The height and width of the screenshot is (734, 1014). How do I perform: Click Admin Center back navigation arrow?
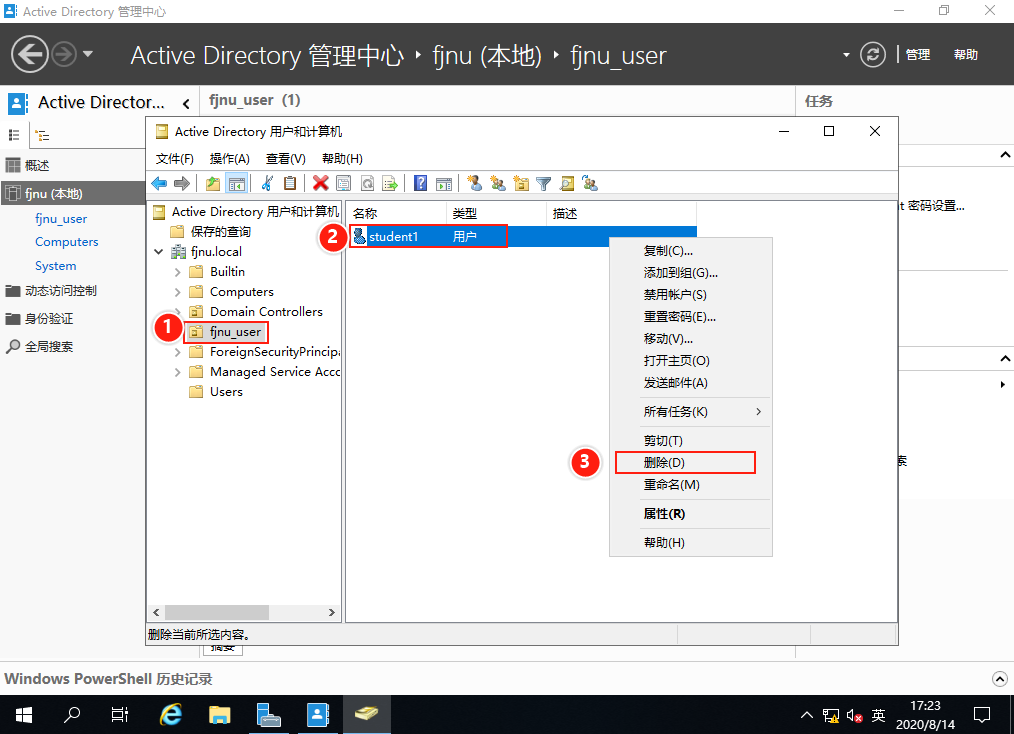click(30, 54)
